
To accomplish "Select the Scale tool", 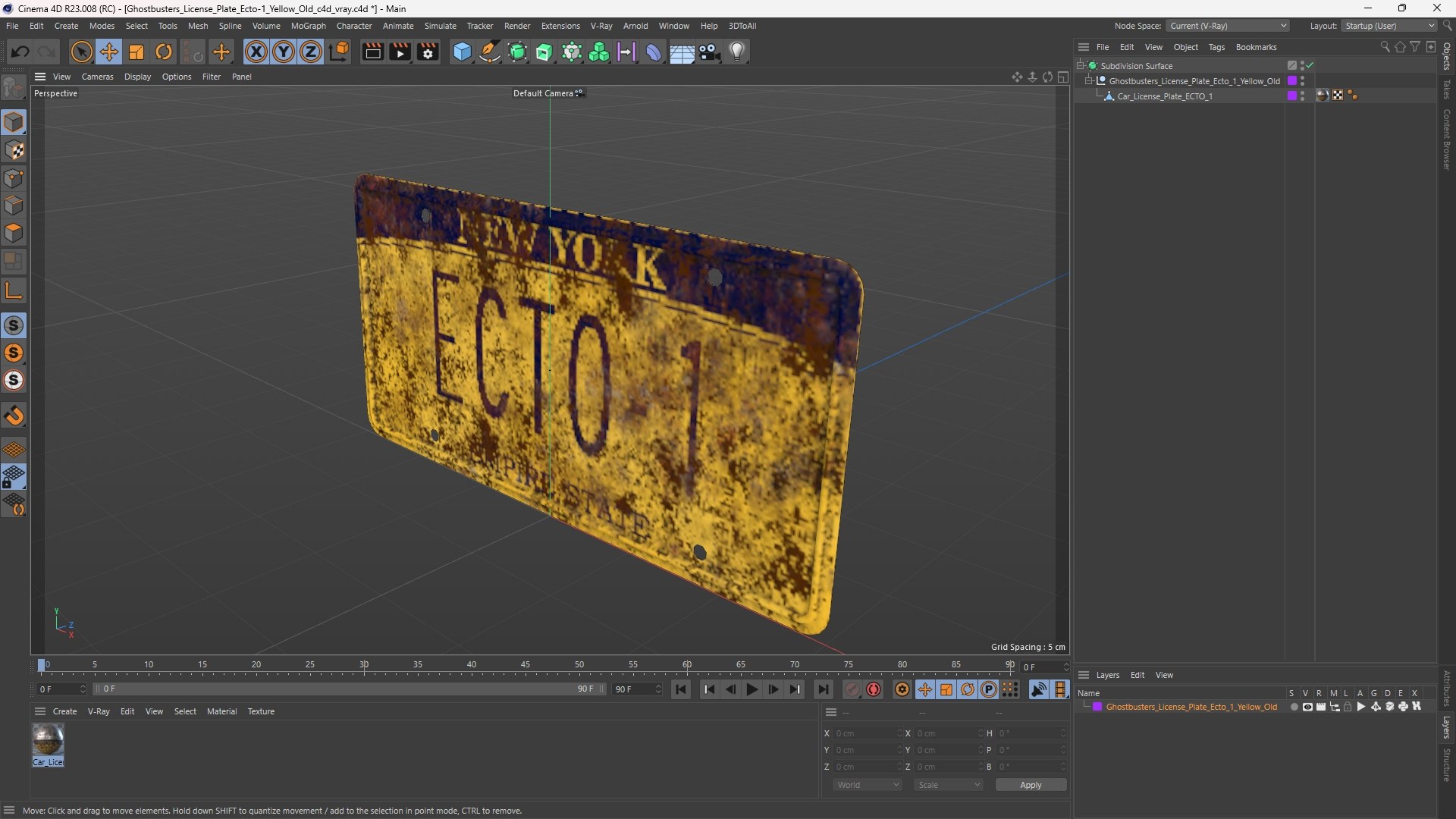I will 136,52.
